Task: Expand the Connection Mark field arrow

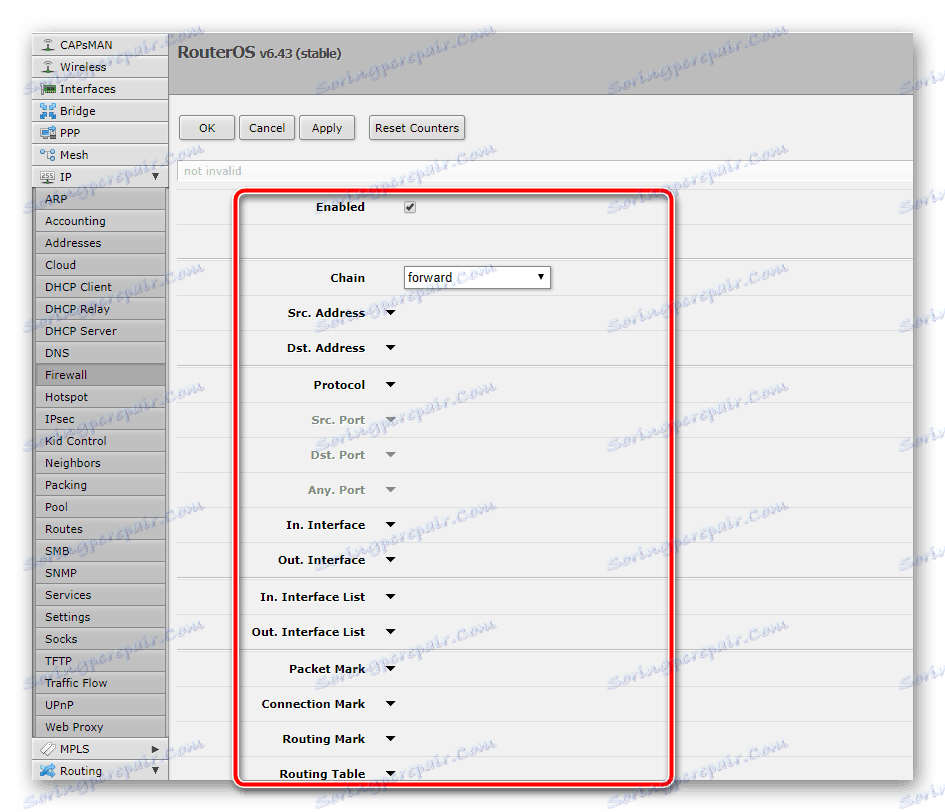Action: click(x=391, y=703)
